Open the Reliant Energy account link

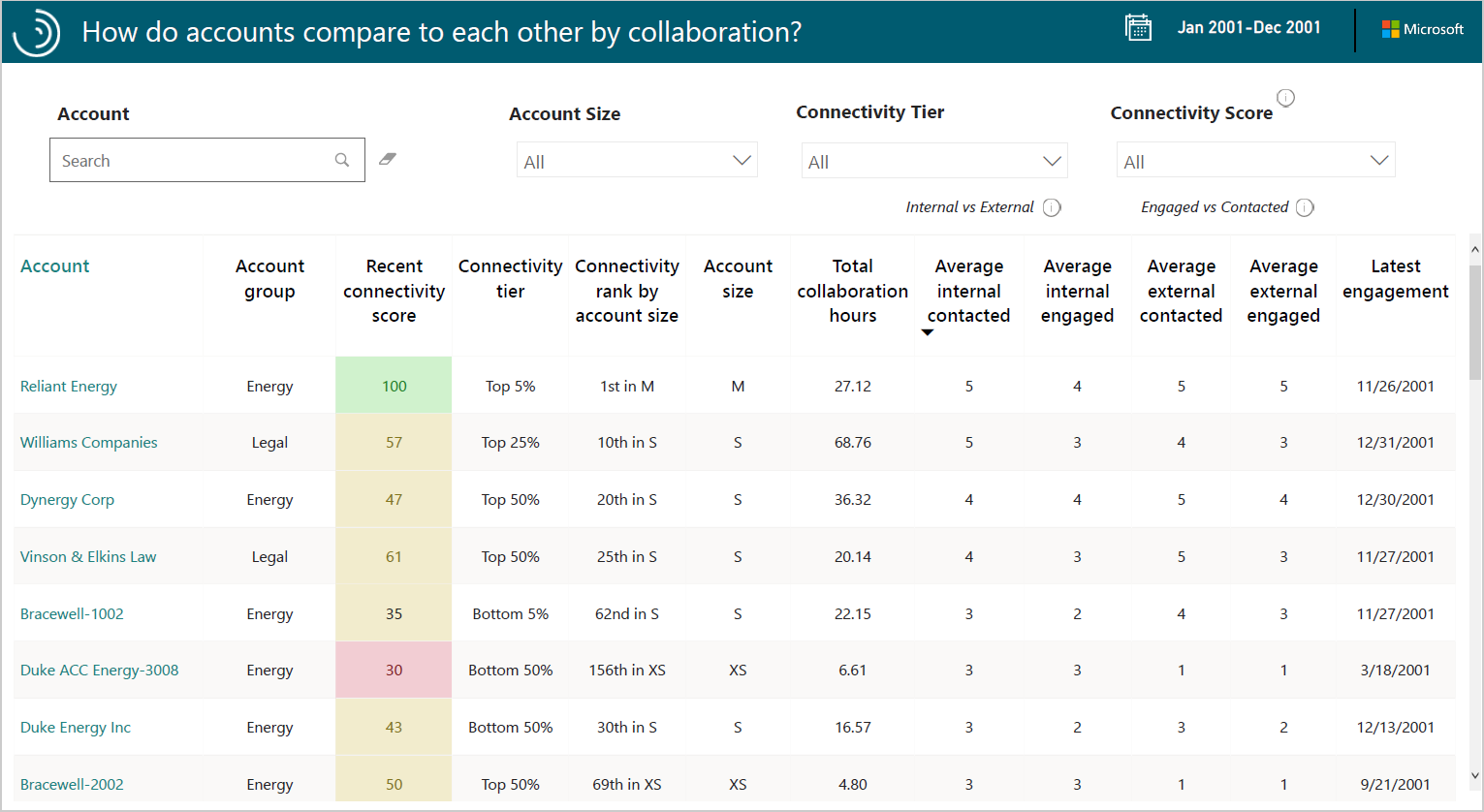pyautogui.click(x=69, y=386)
